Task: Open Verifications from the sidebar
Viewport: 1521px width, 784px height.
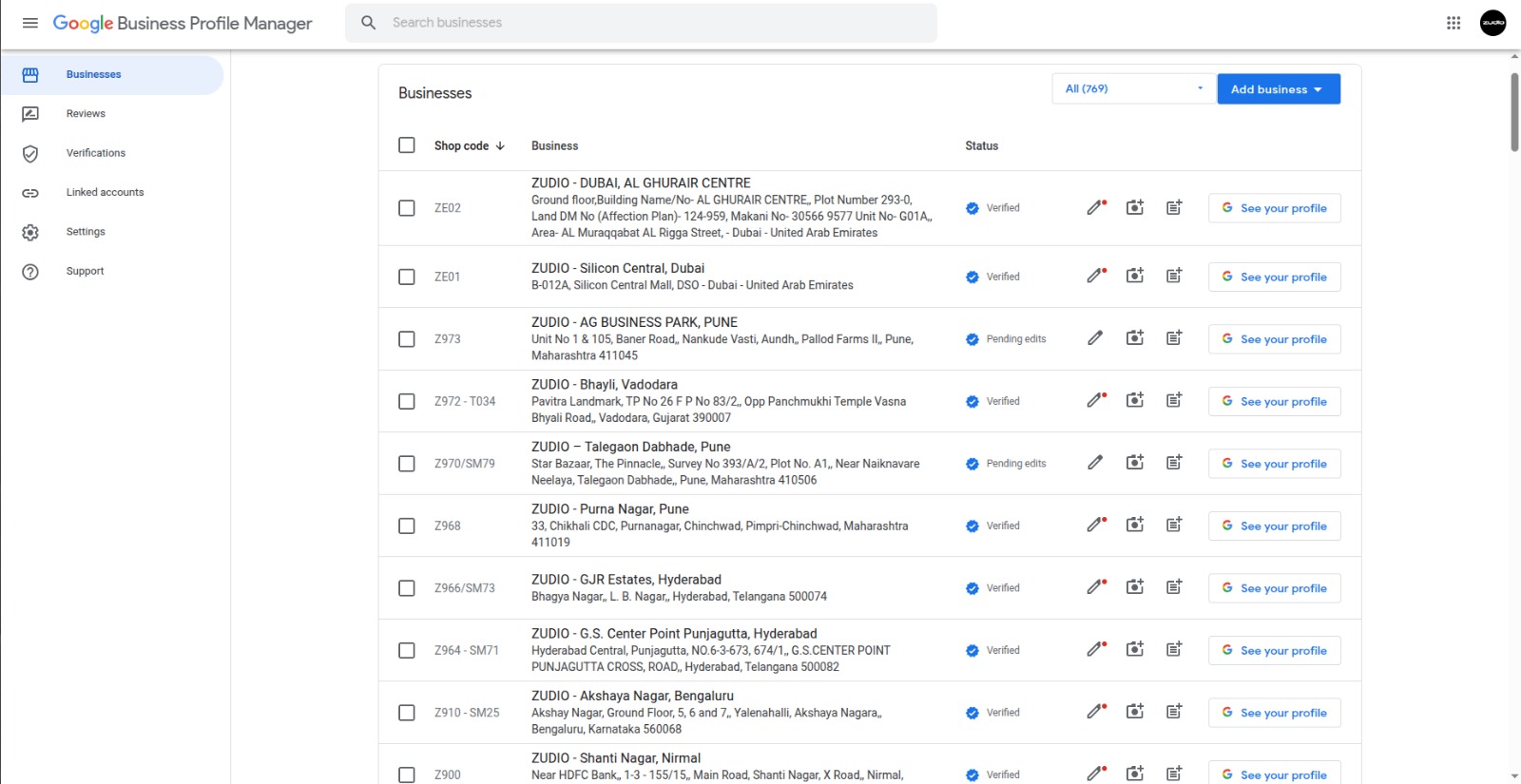Action: [x=95, y=153]
